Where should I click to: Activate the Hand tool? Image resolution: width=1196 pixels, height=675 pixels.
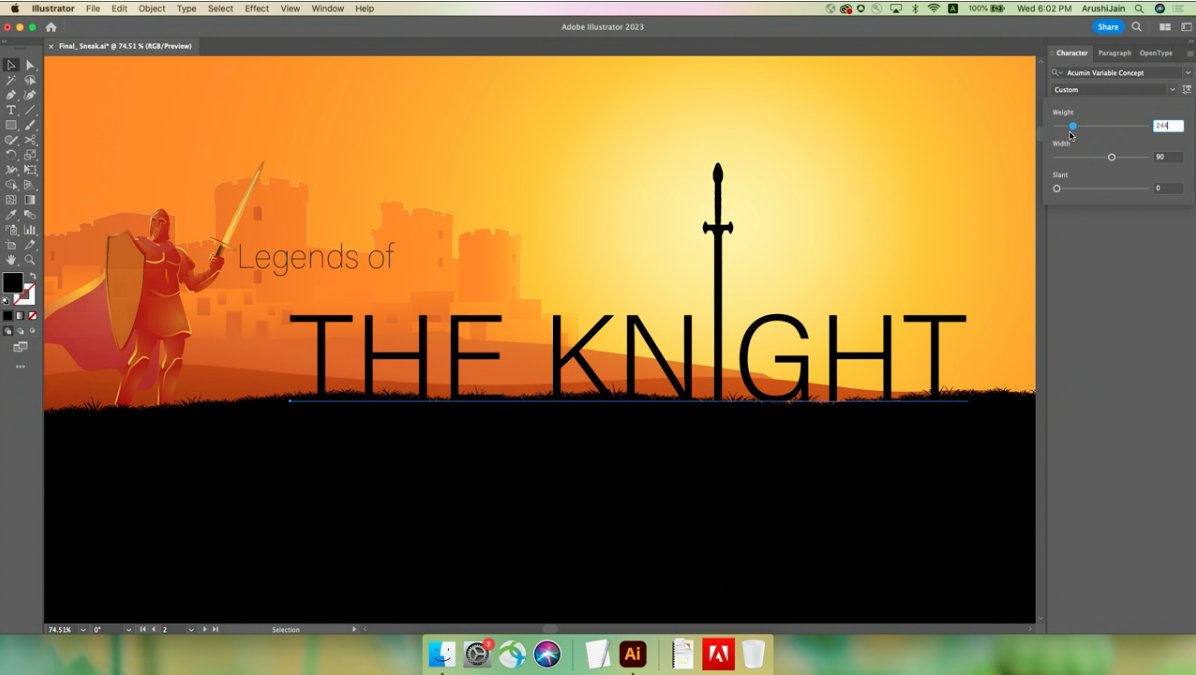point(11,260)
